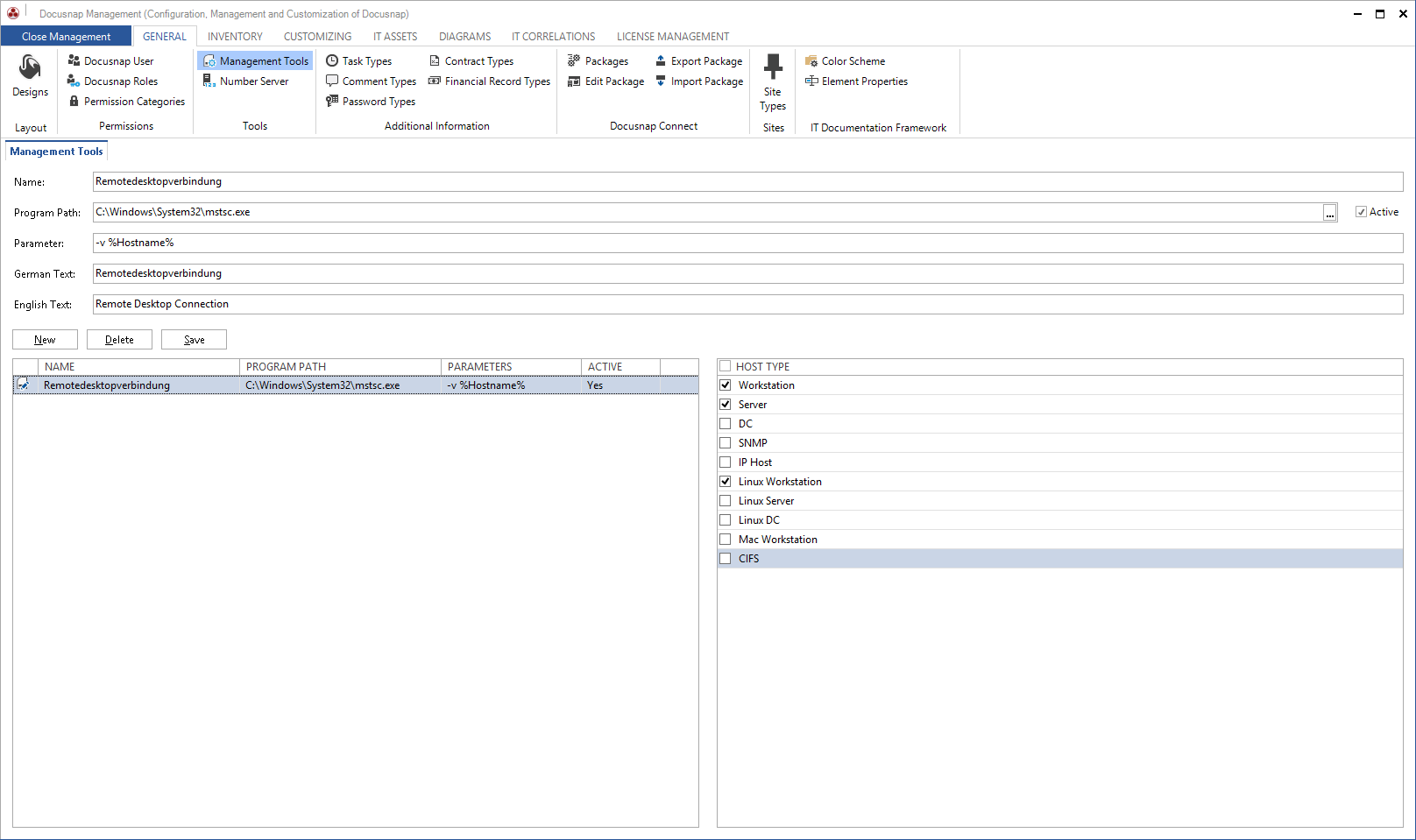Screen dimensions: 1416x840
Task: Click the New button
Action: 45,340
